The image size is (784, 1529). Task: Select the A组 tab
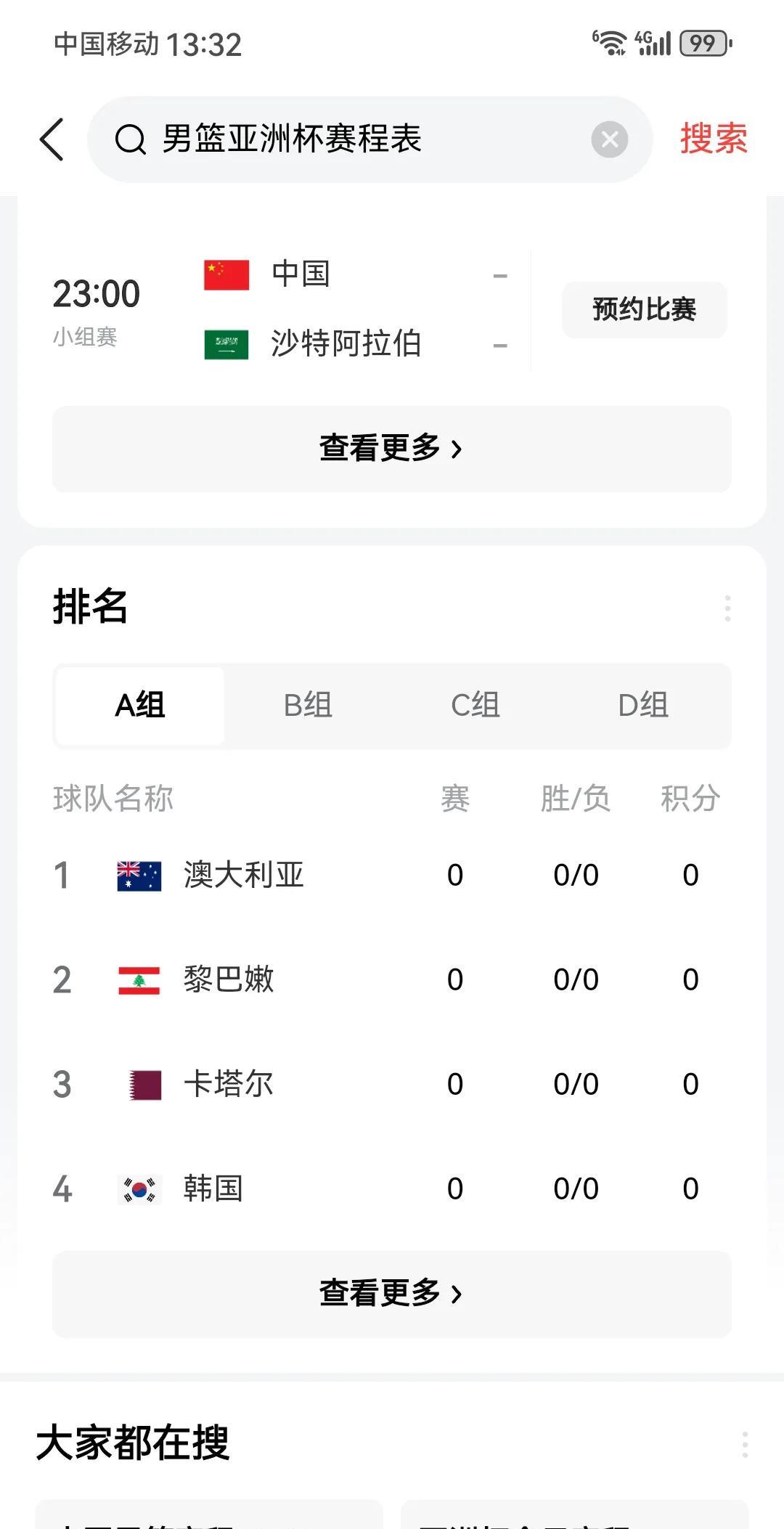click(x=140, y=706)
